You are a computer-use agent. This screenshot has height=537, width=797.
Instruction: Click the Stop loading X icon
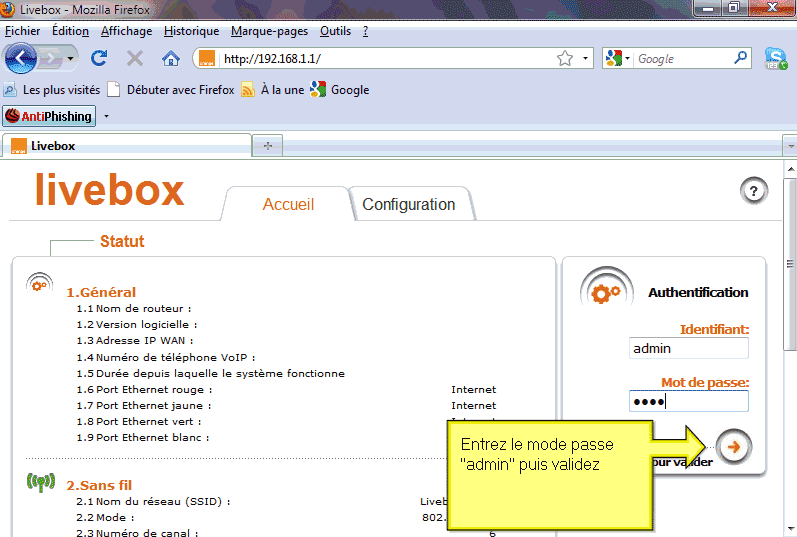135,58
